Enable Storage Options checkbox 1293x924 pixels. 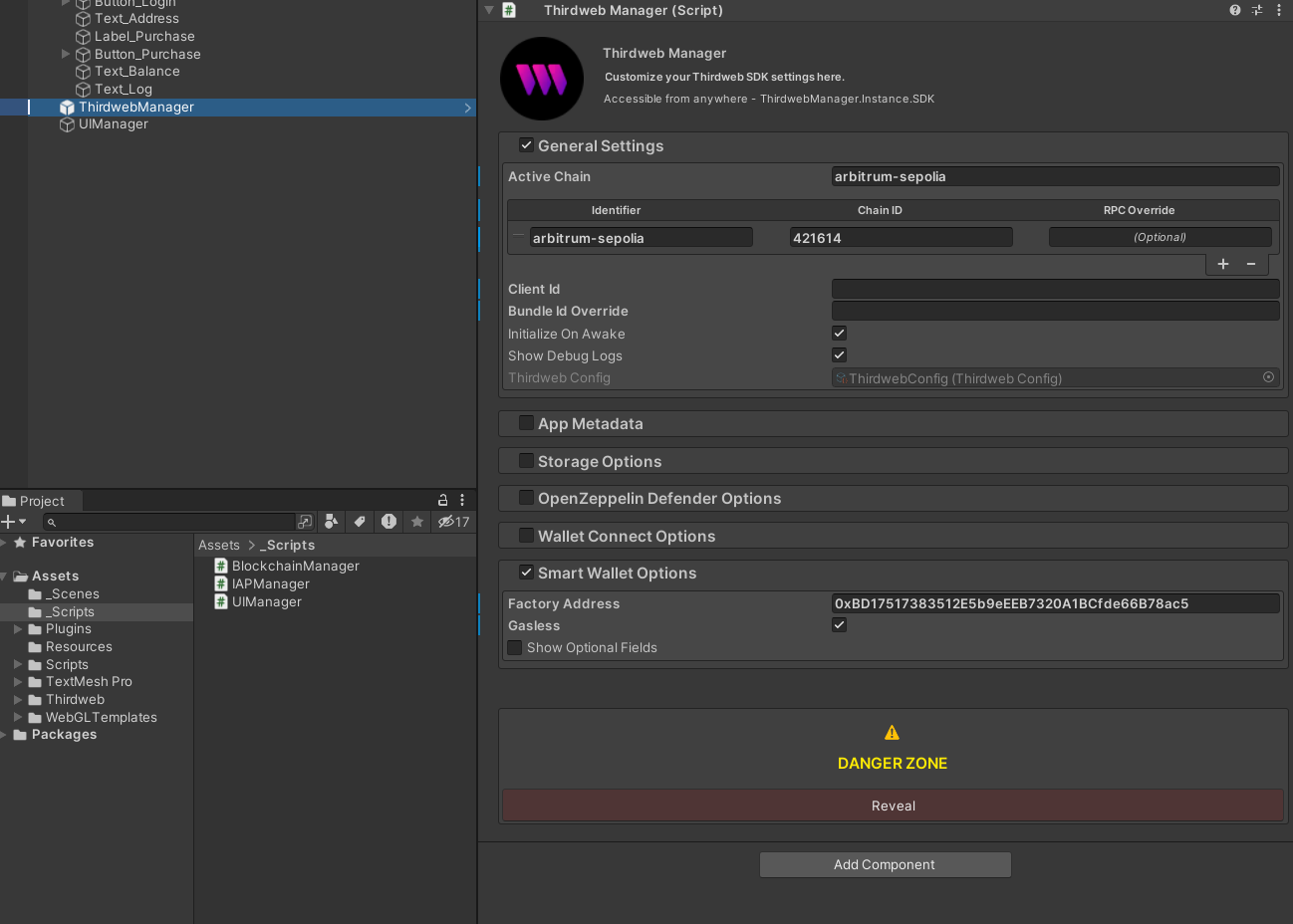pos(526,461)
